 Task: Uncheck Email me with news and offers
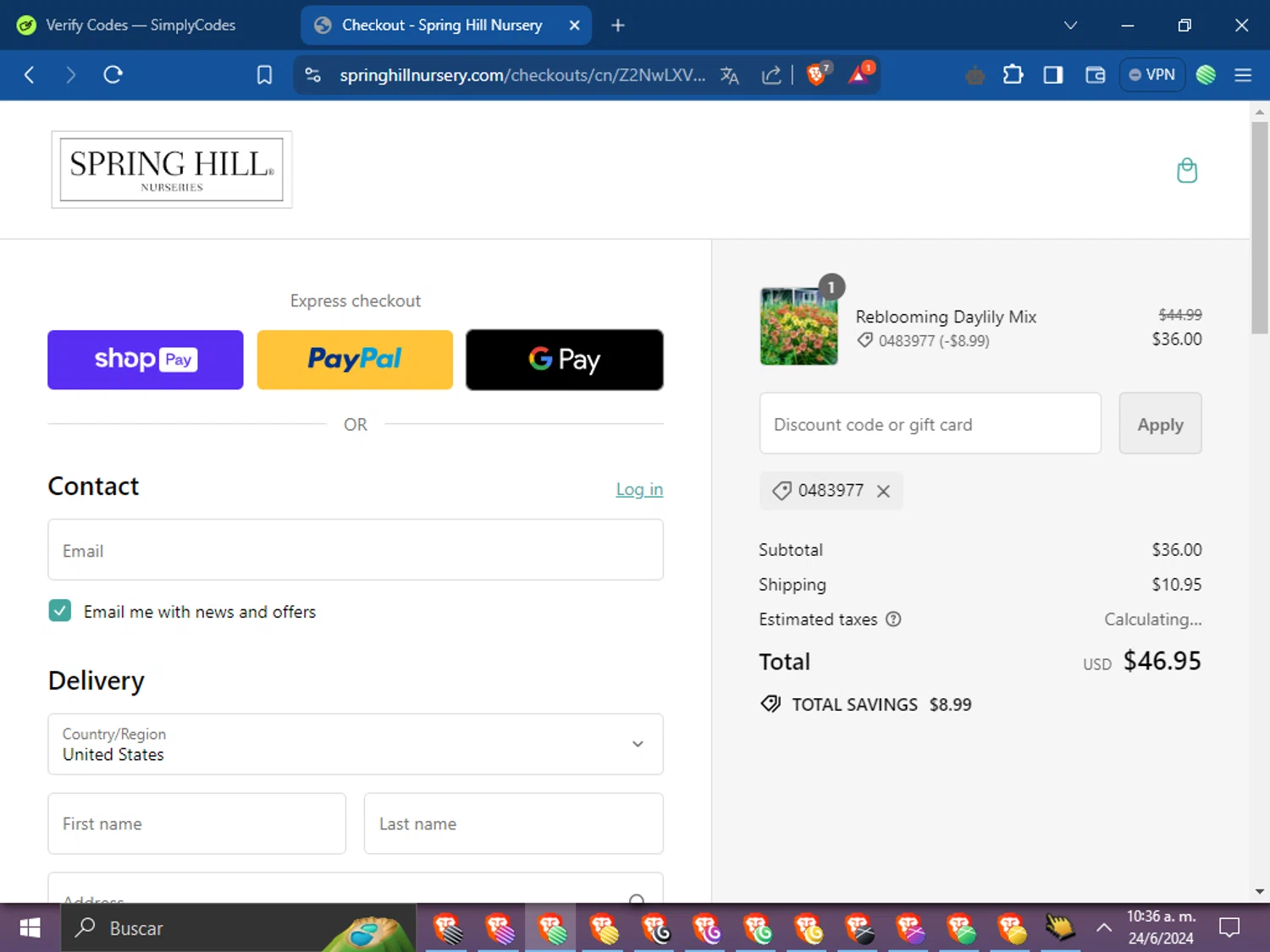(60, 611)
